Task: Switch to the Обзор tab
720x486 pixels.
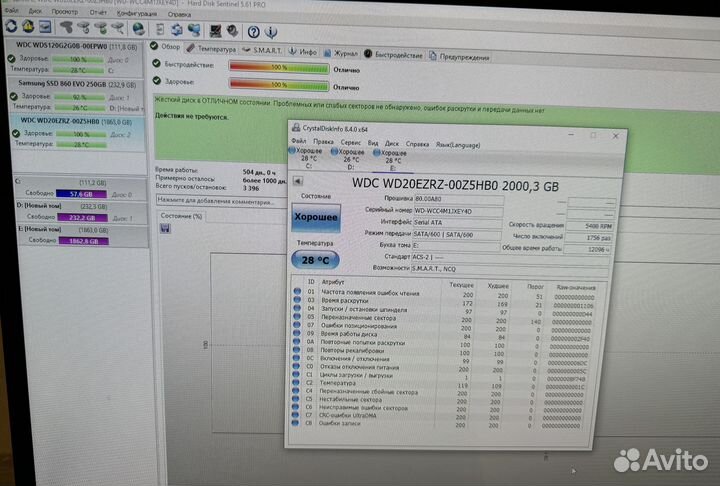Action: 166,46
